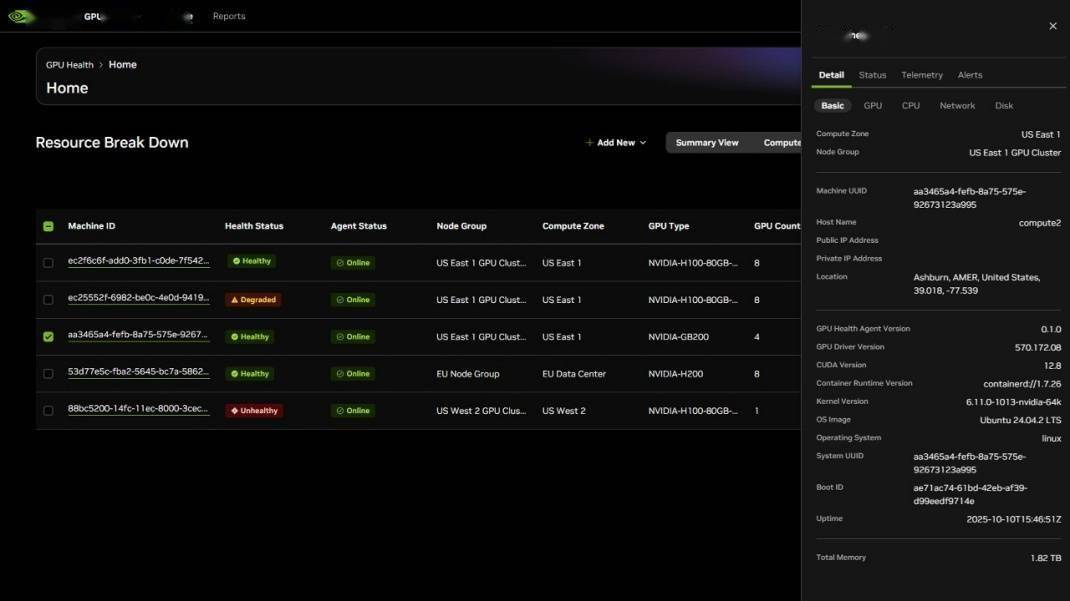Image resolution: width=1070 pixels, height=601 pixels.
Task: Click the Unhealthy status badge
Action: 254,411
